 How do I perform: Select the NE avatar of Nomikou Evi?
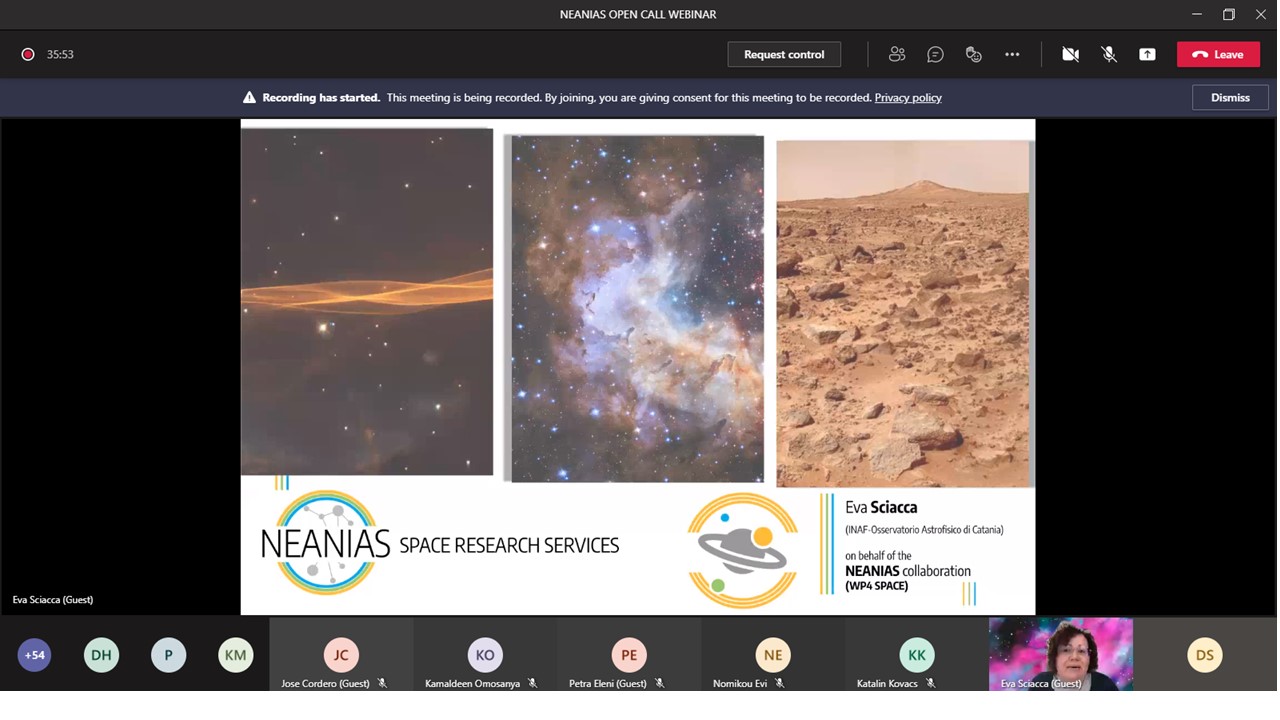click(773, 655)
